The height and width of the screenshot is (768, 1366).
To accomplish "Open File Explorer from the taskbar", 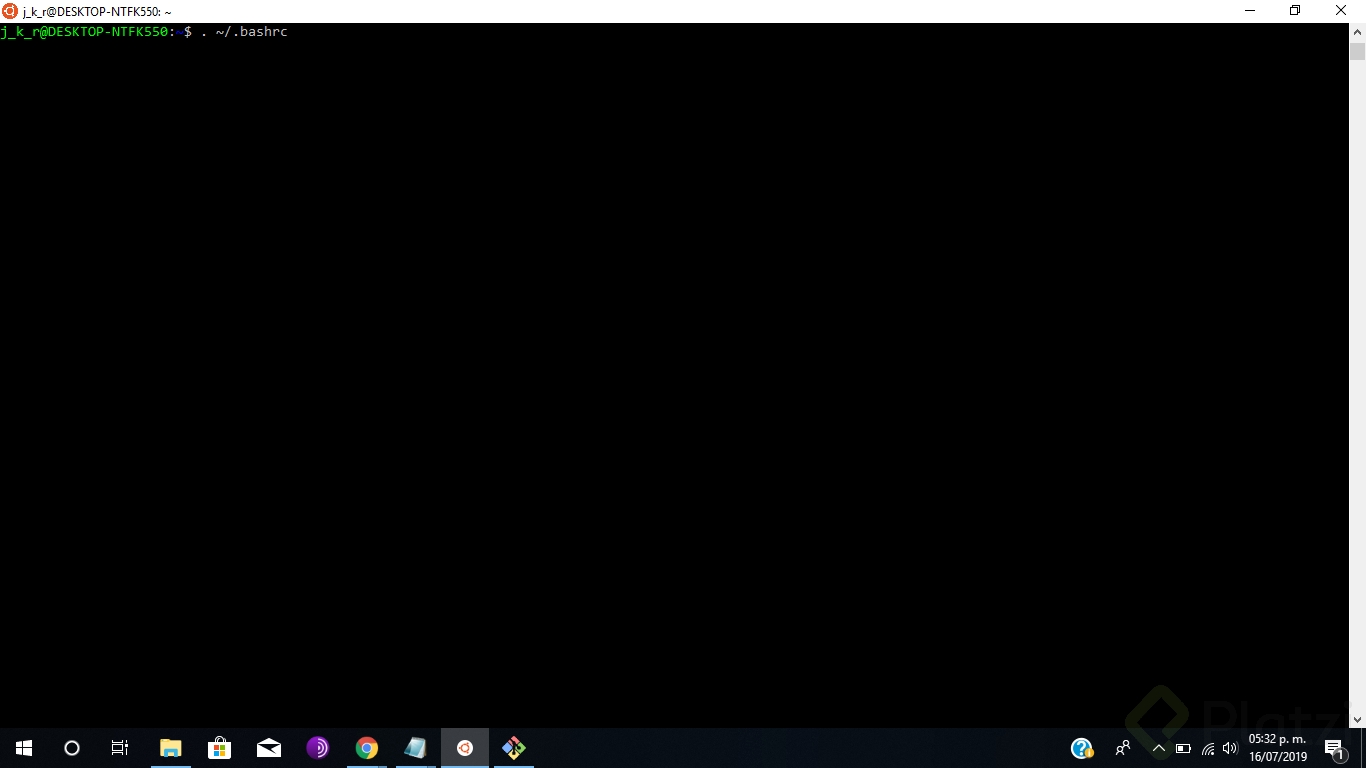I will [x=171, y=748].
